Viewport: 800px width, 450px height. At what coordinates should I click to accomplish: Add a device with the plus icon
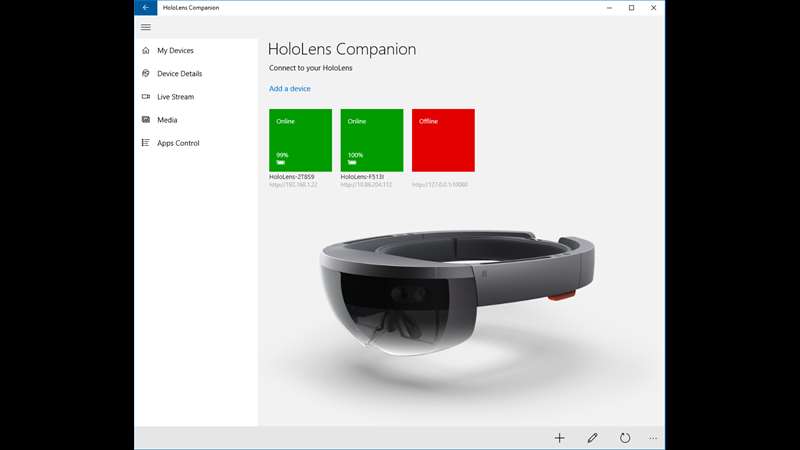[560, 438]
